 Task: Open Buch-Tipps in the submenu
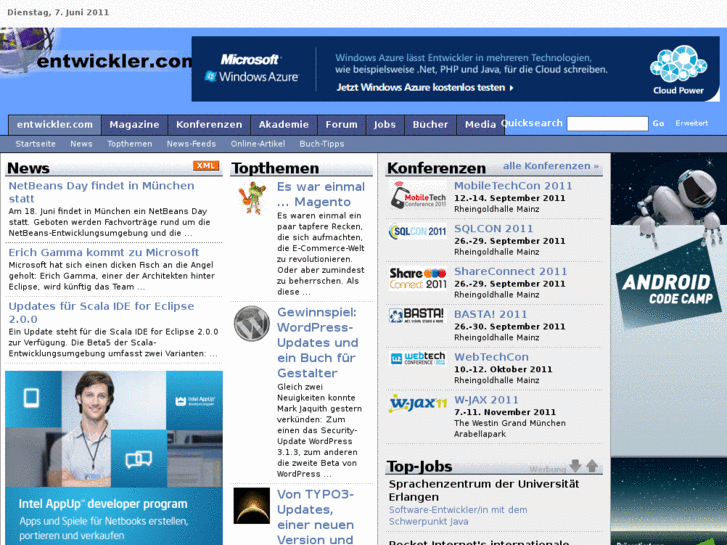click(322, 144)
